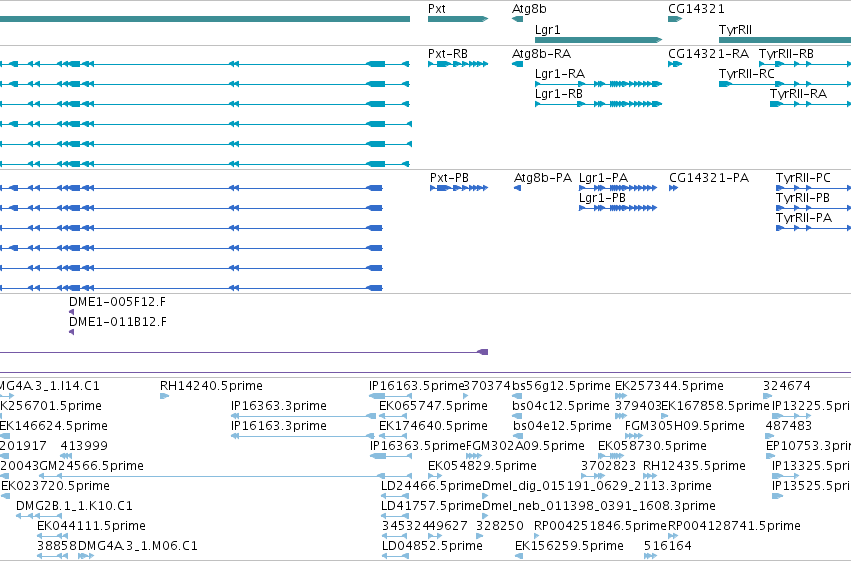Click transcript Atg8b-RA
Screen dimensions: 851x561
517,64
